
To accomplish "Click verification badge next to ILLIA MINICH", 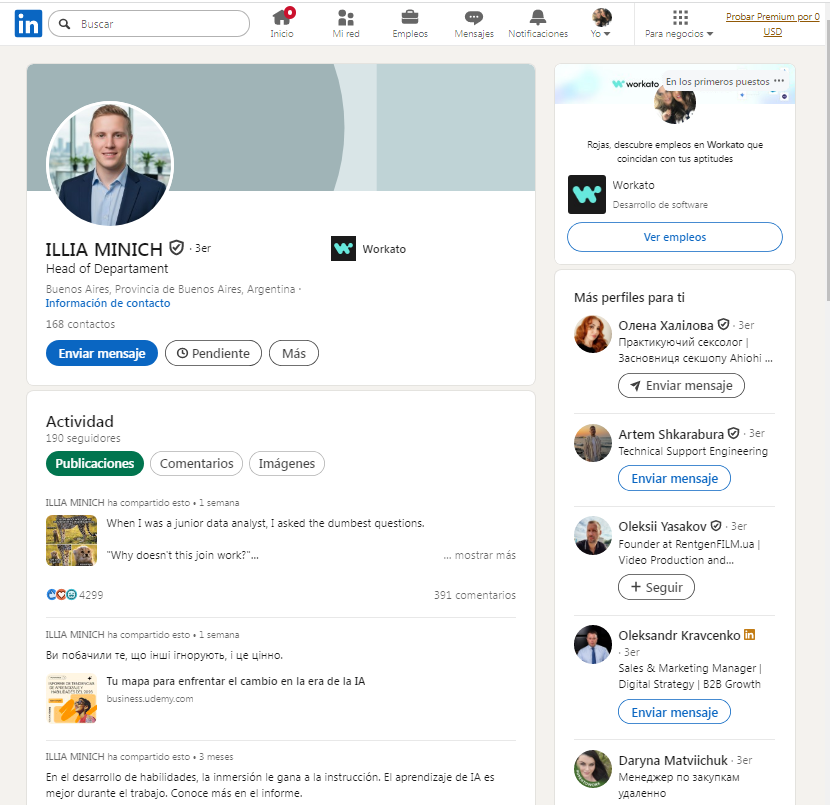I will (176, 247).
